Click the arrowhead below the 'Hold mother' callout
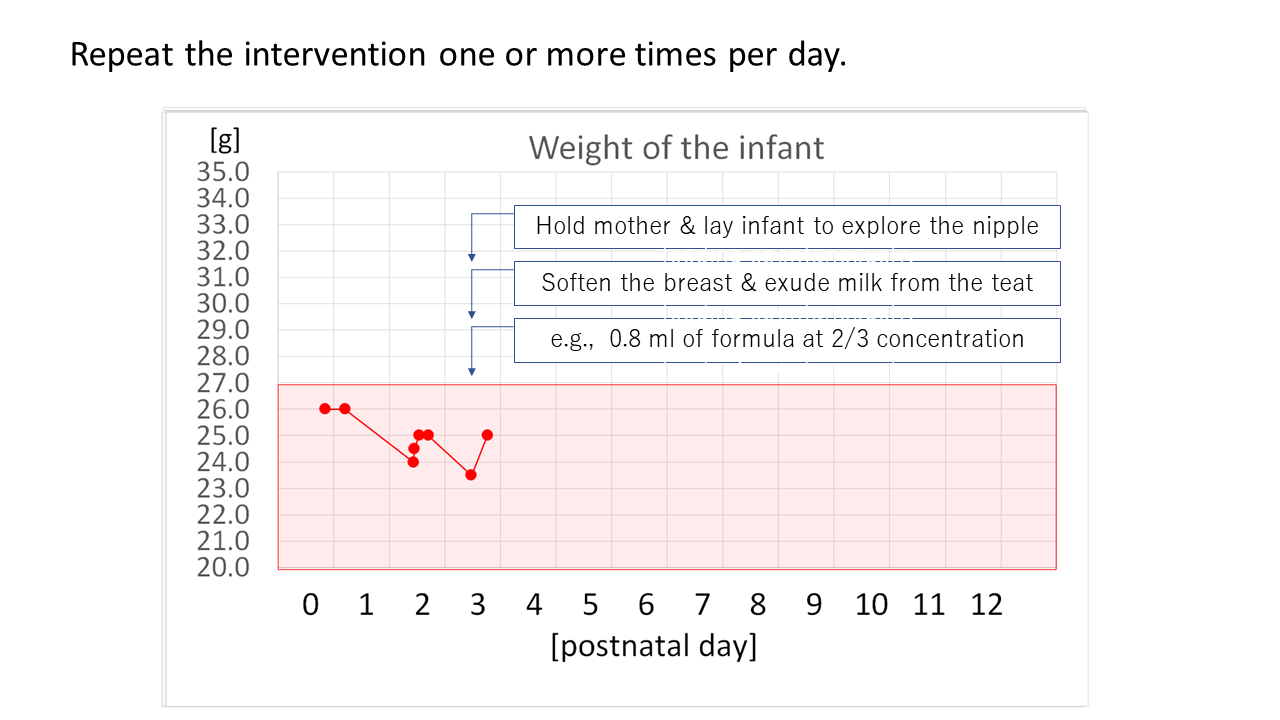Screen dimensions: 1280x720 coord(472,258)
